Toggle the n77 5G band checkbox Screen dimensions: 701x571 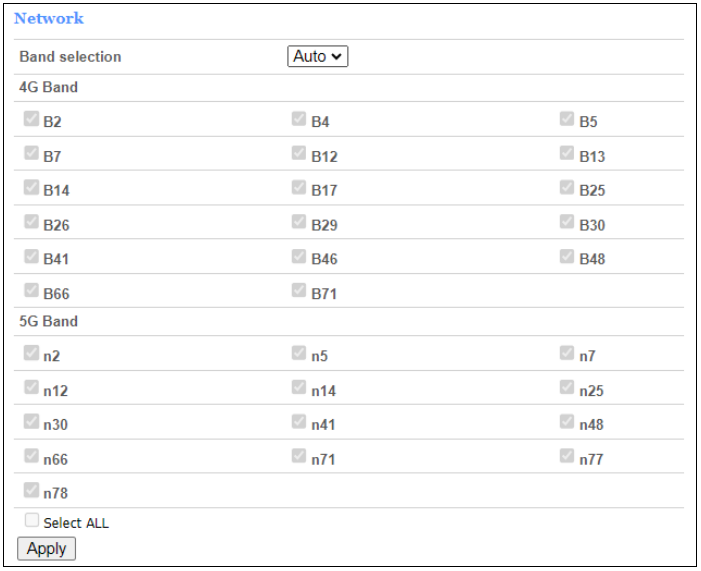[567, 457]
